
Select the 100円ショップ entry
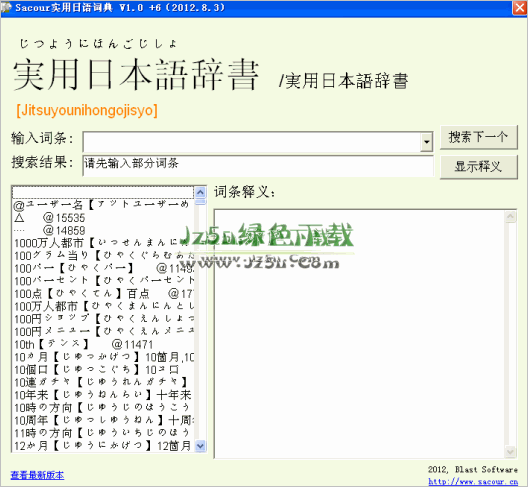(103, 319)
